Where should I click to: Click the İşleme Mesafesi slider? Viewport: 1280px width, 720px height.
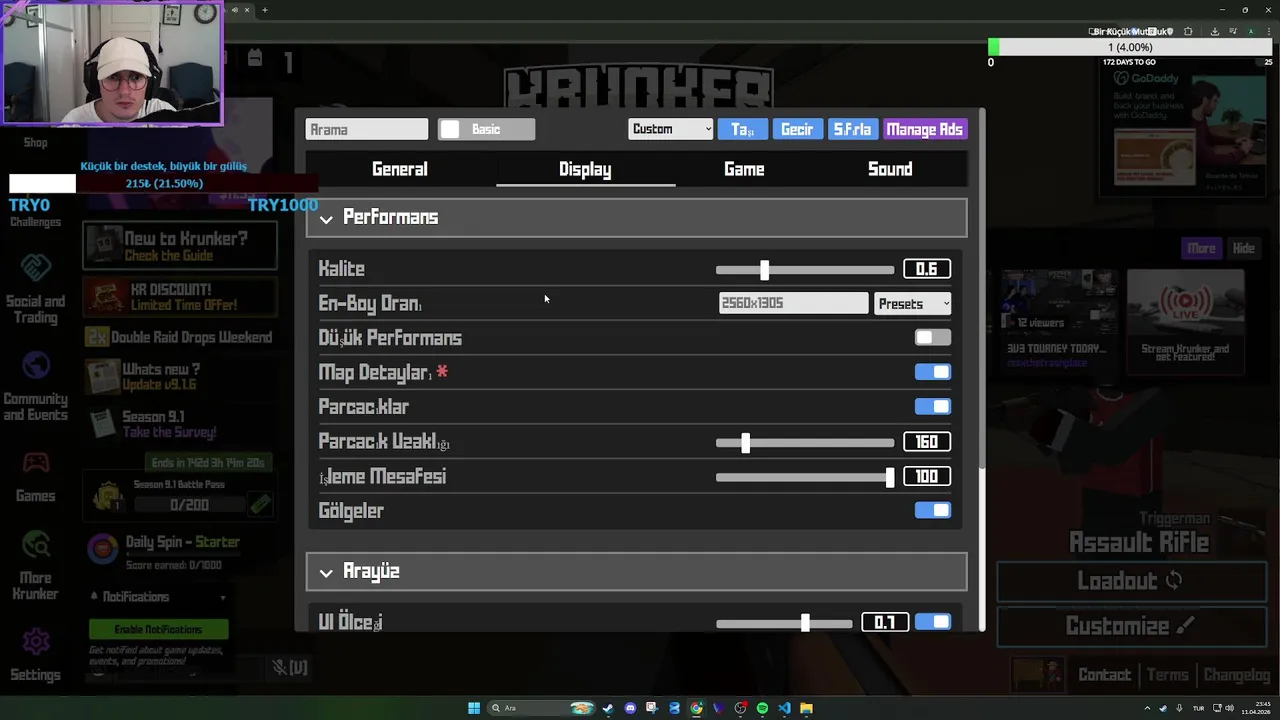tap(805, 477)
